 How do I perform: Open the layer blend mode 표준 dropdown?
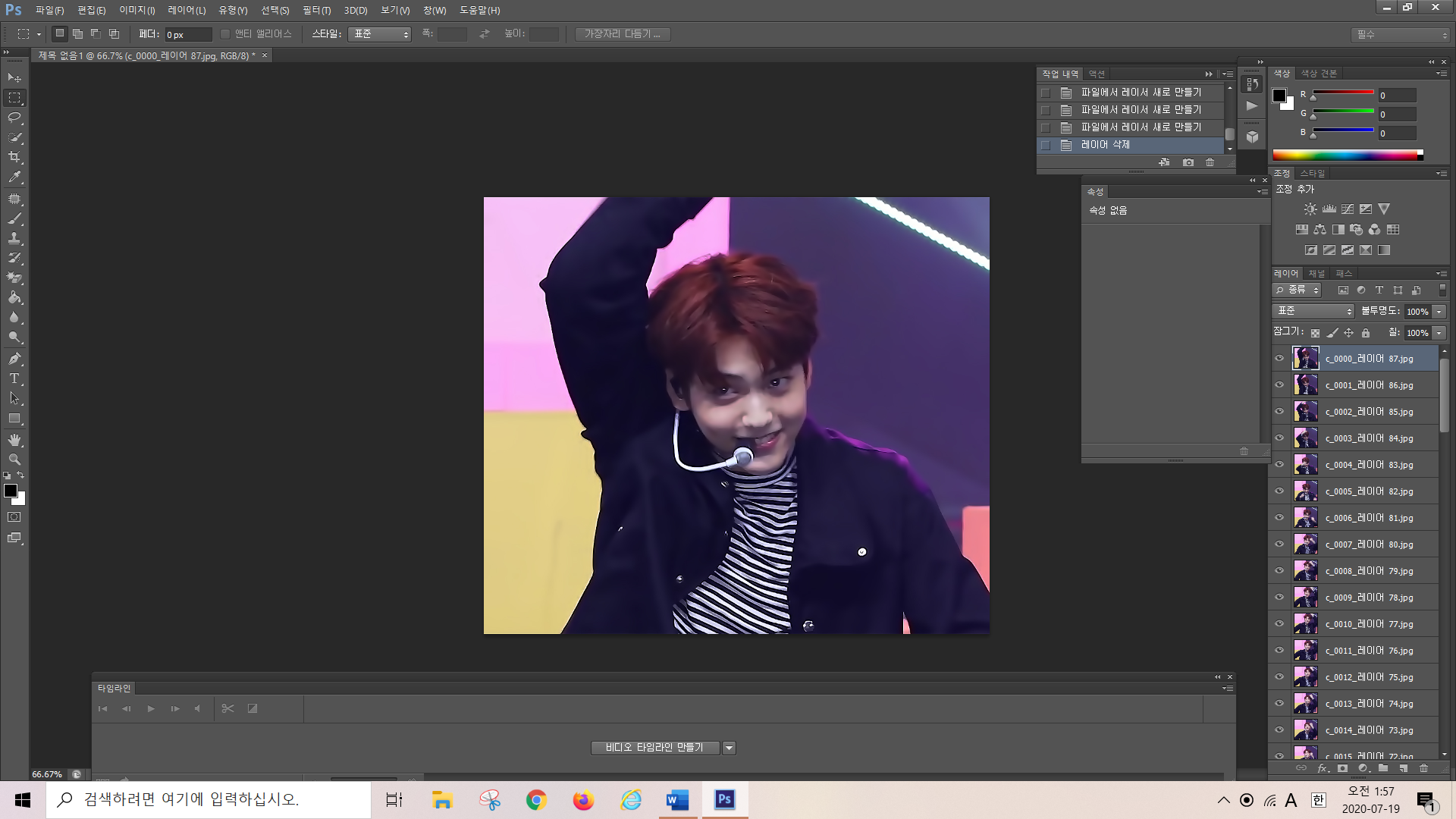pyautogui.click(x=1313, y=311)
